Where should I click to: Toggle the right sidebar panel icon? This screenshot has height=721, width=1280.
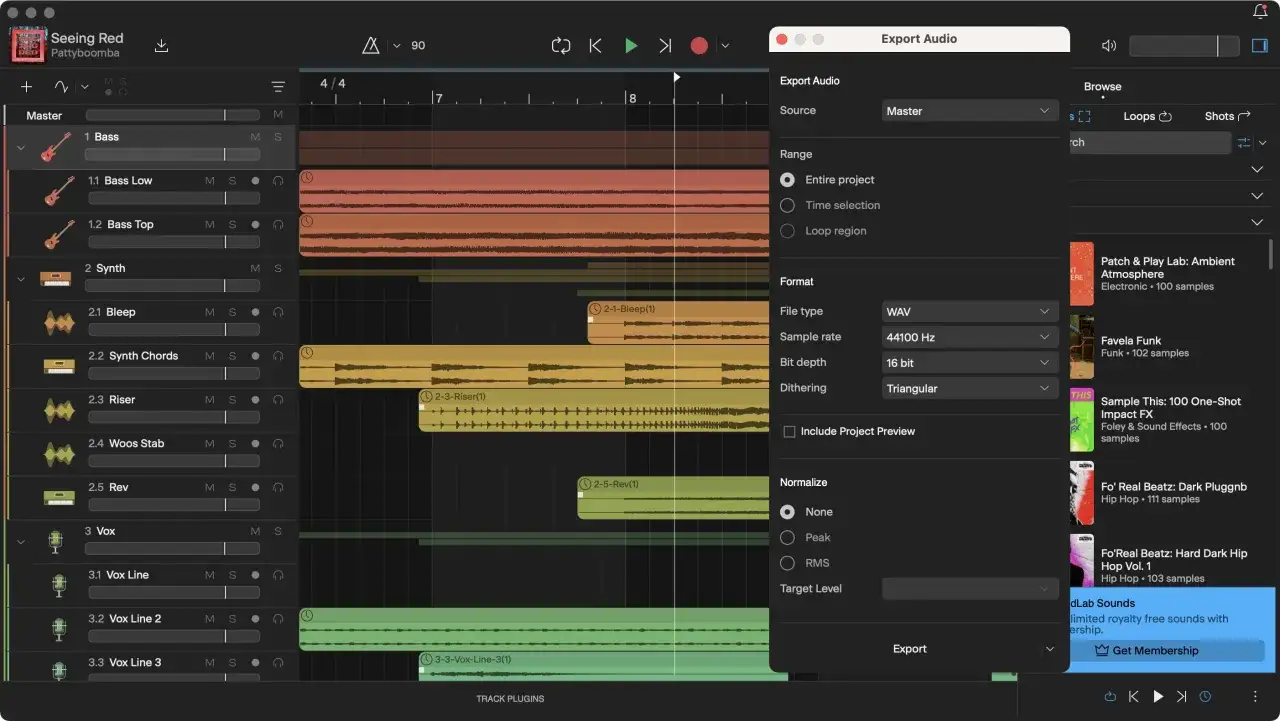[1259, 46]
